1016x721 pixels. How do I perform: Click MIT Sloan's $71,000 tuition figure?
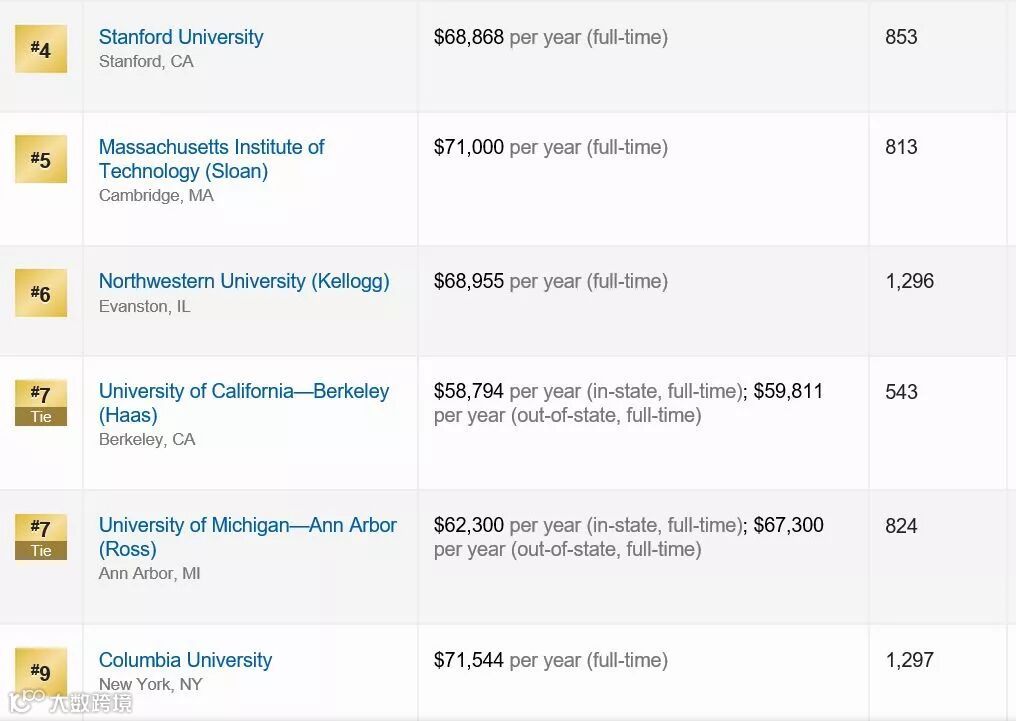pyautogui.click(x=468, y=147)
